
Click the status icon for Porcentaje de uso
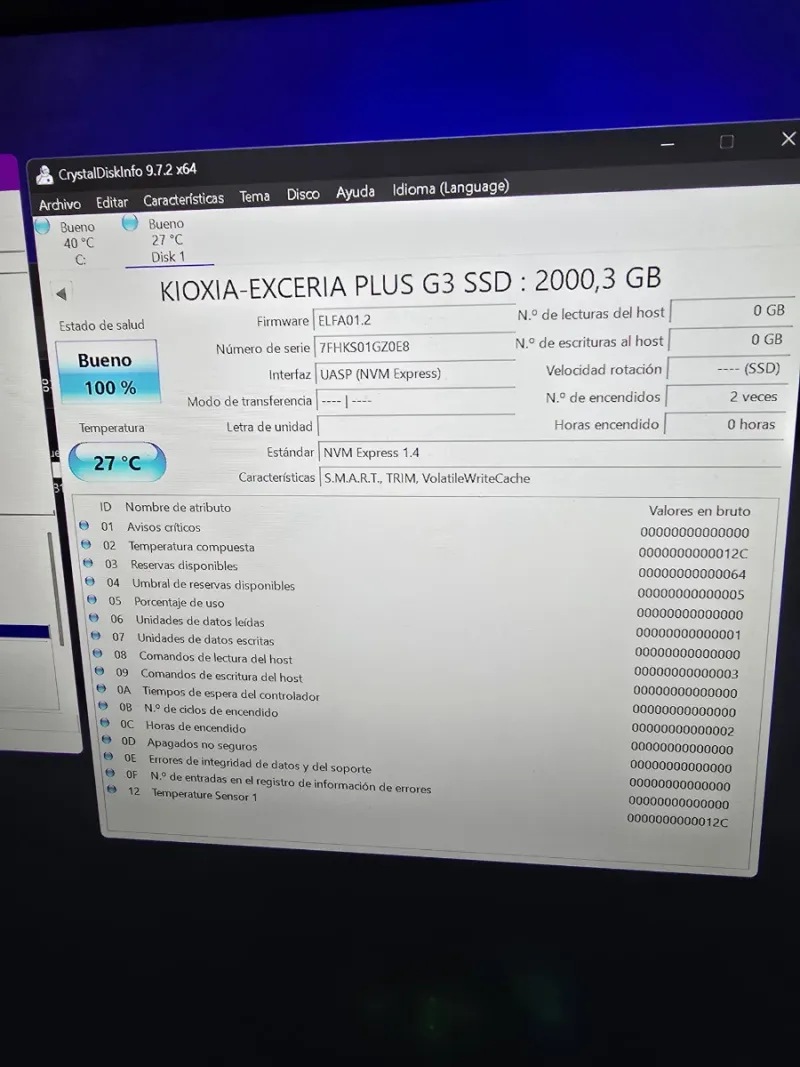click(92, 600)
